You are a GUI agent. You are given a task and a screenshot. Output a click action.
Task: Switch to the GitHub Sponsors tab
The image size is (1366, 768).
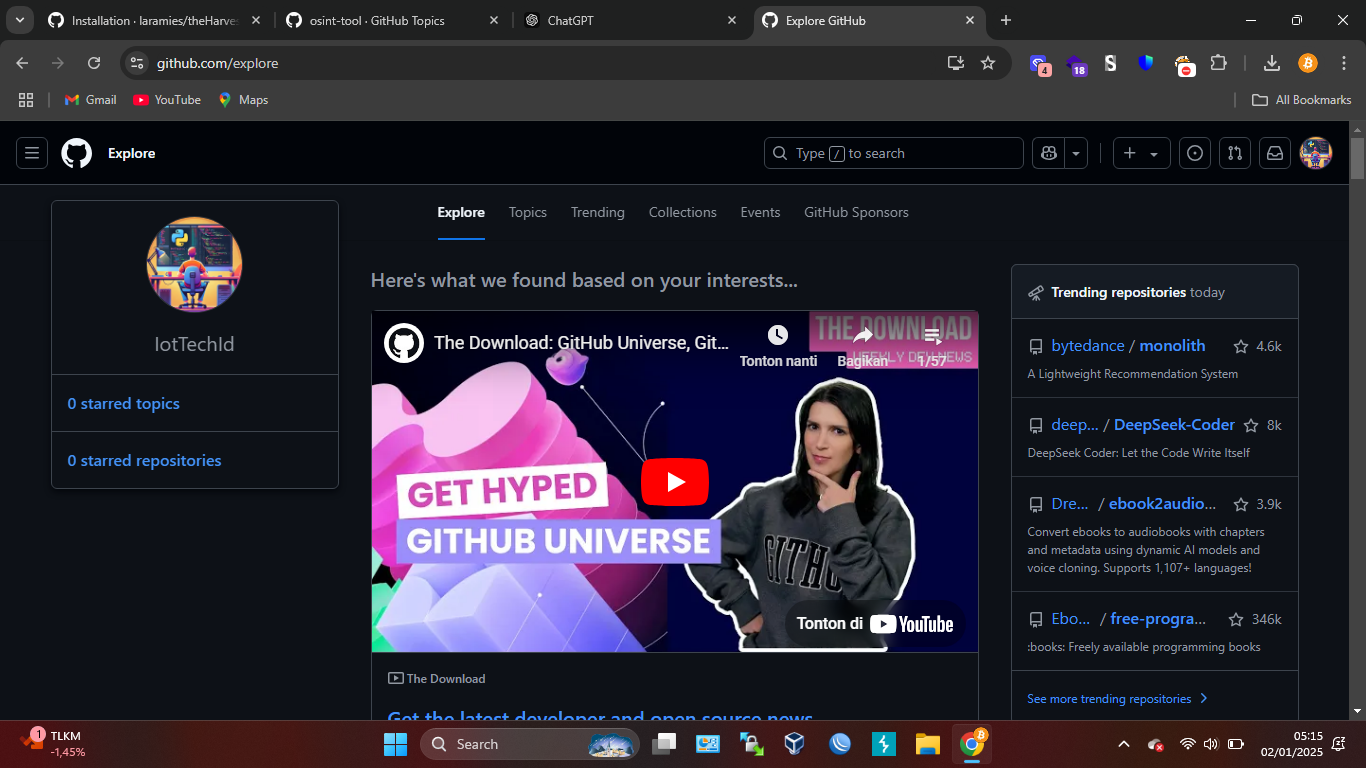856,212
